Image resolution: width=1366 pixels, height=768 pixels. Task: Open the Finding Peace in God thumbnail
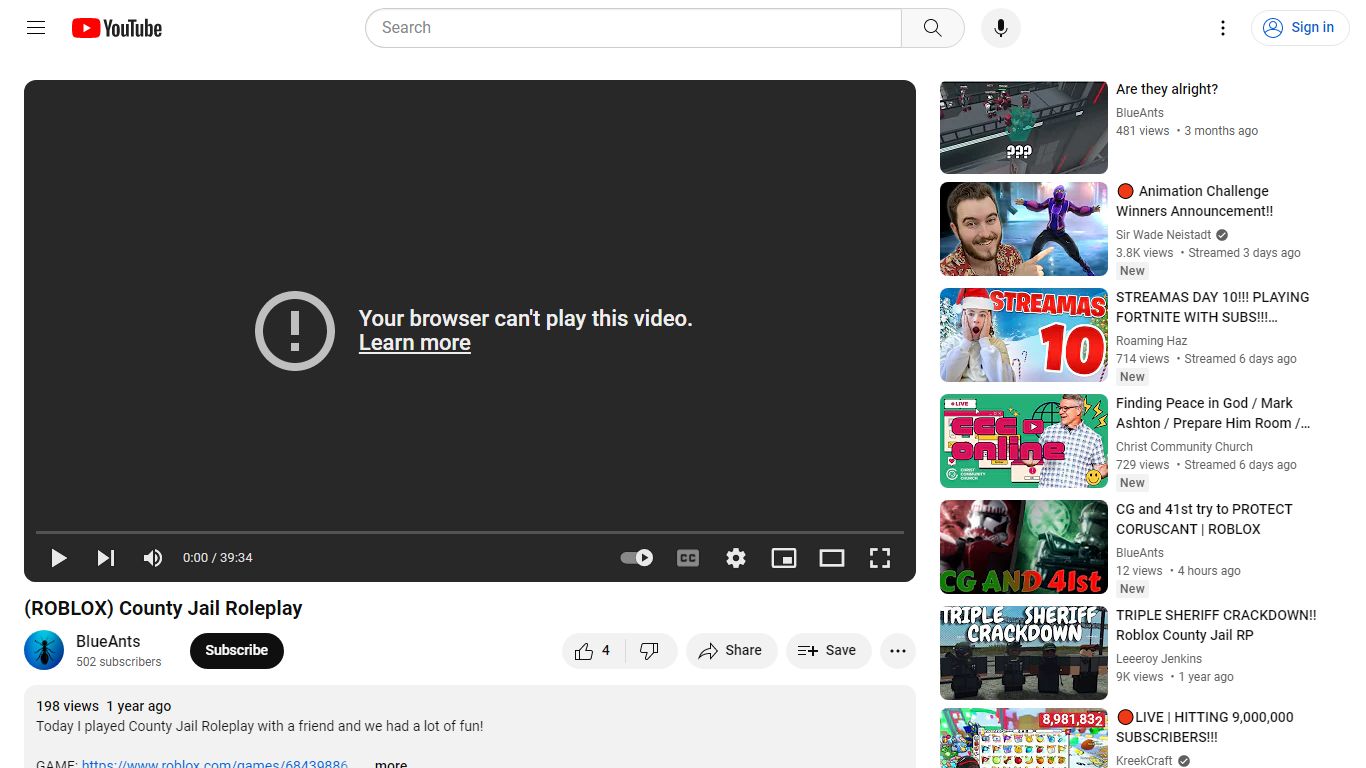point(1024,441)
